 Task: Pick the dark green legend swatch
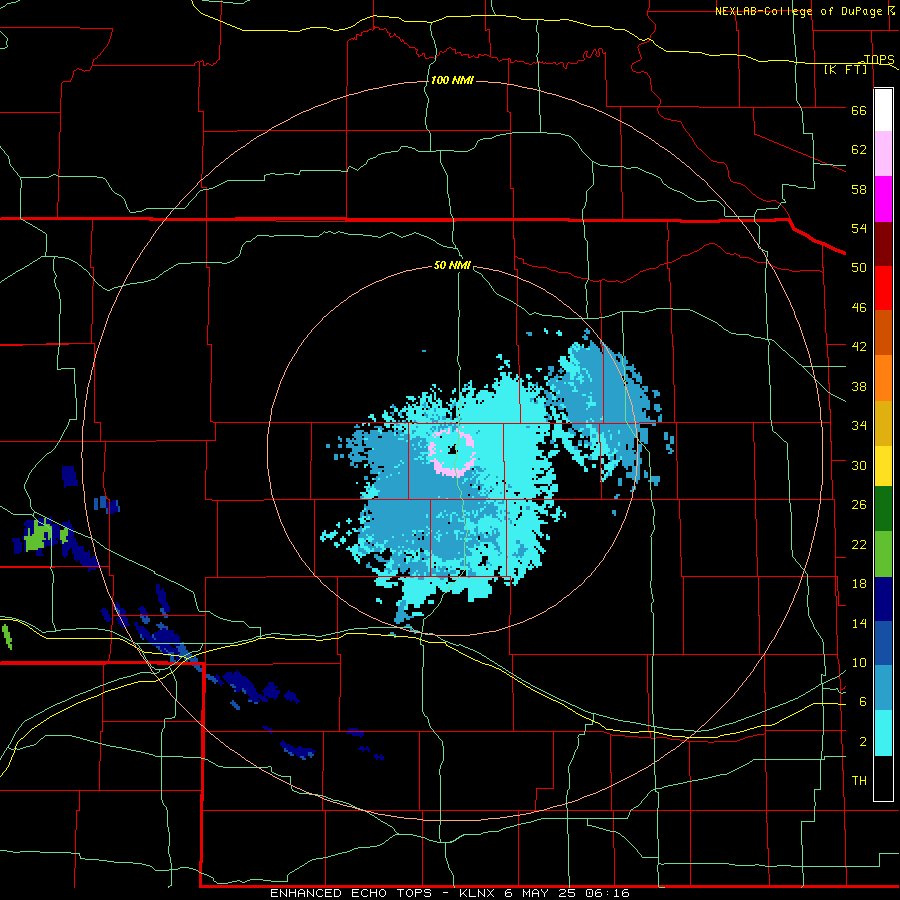(x=883, y=509)
